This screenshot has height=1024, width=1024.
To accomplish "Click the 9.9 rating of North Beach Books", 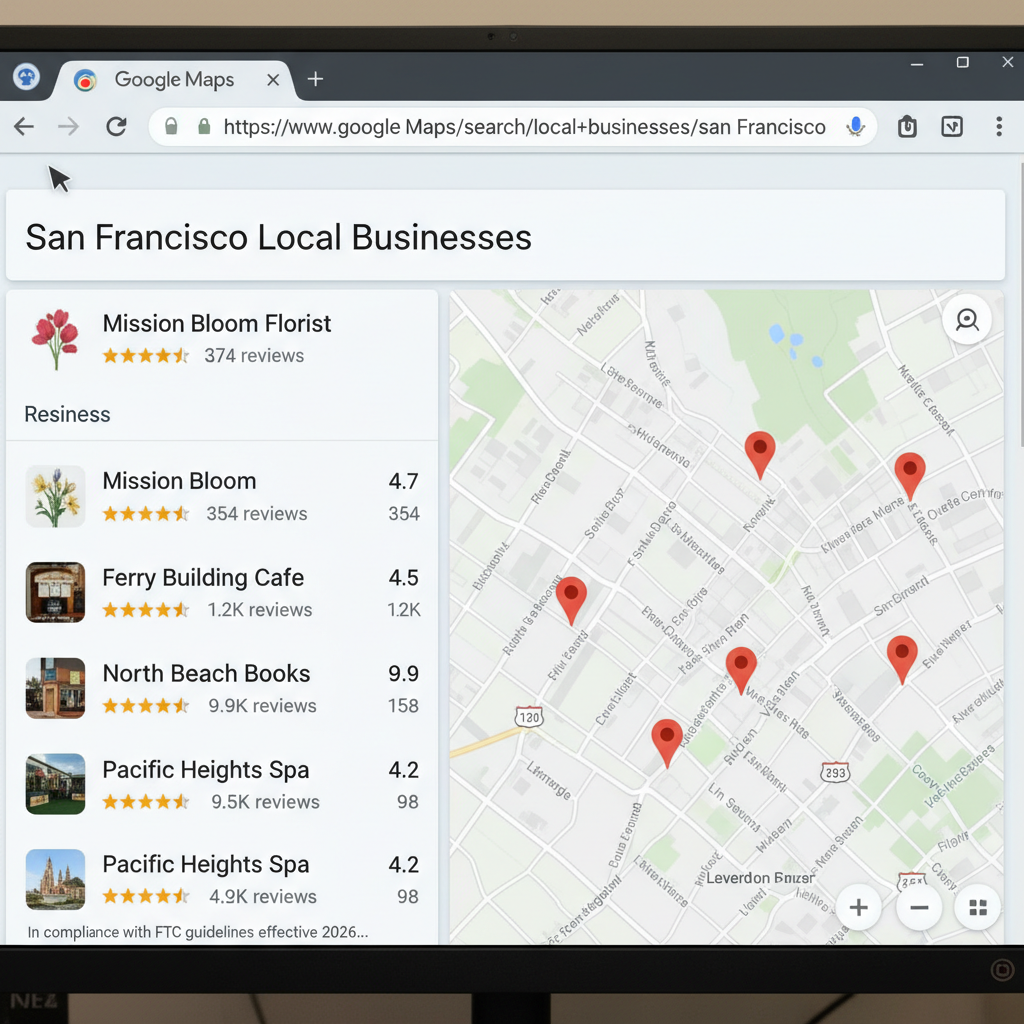I will (404, 674).
